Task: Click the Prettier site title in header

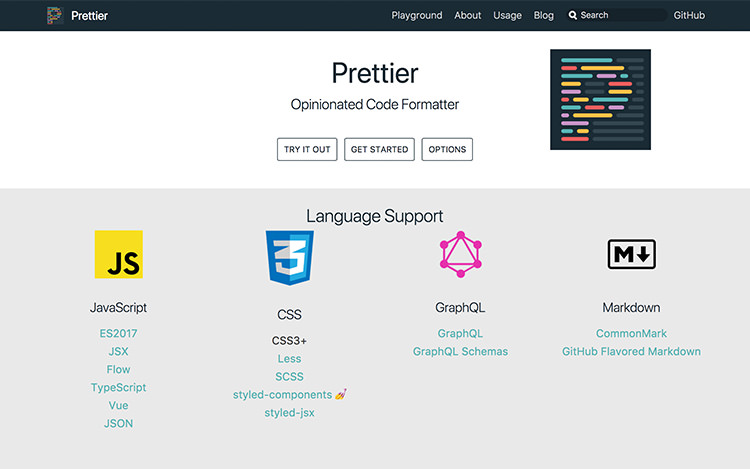Action: [x=89, y=16]
